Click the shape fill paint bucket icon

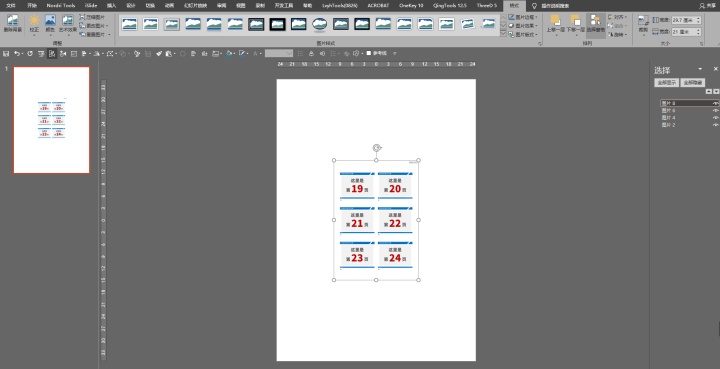(229, 54)
